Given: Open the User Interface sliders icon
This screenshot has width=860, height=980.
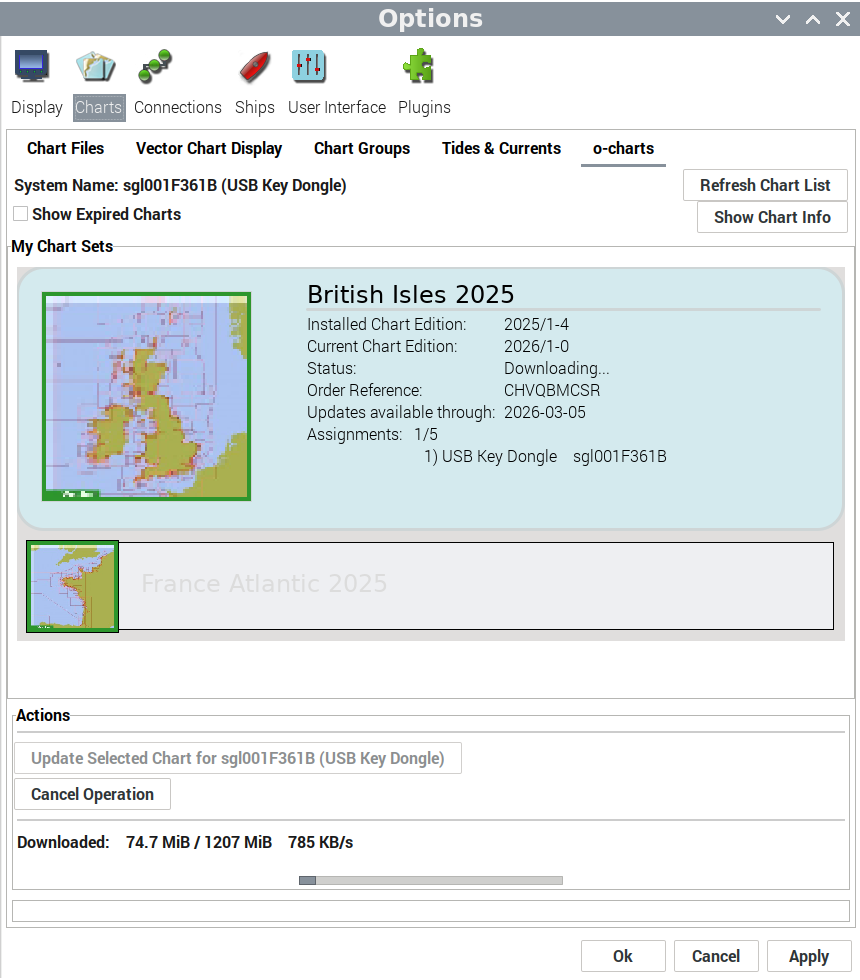Looking at the screenshot, I should pyautogui.click(x=308, y=66).
